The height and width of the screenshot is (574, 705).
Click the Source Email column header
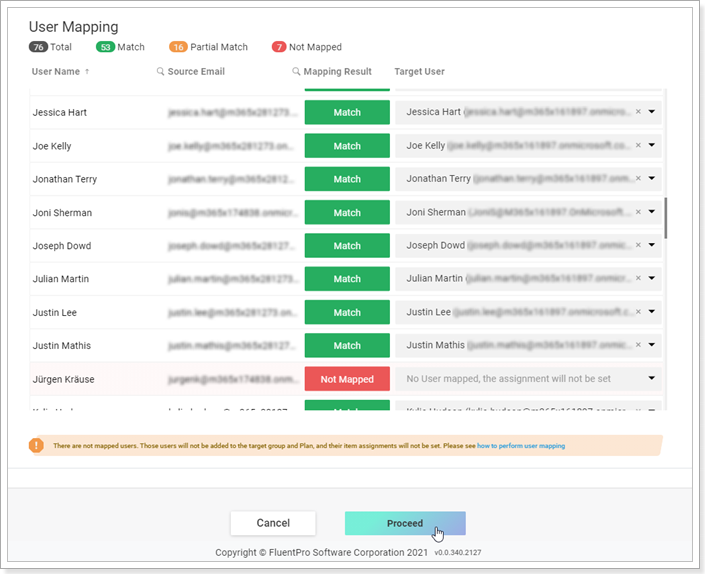196,71
